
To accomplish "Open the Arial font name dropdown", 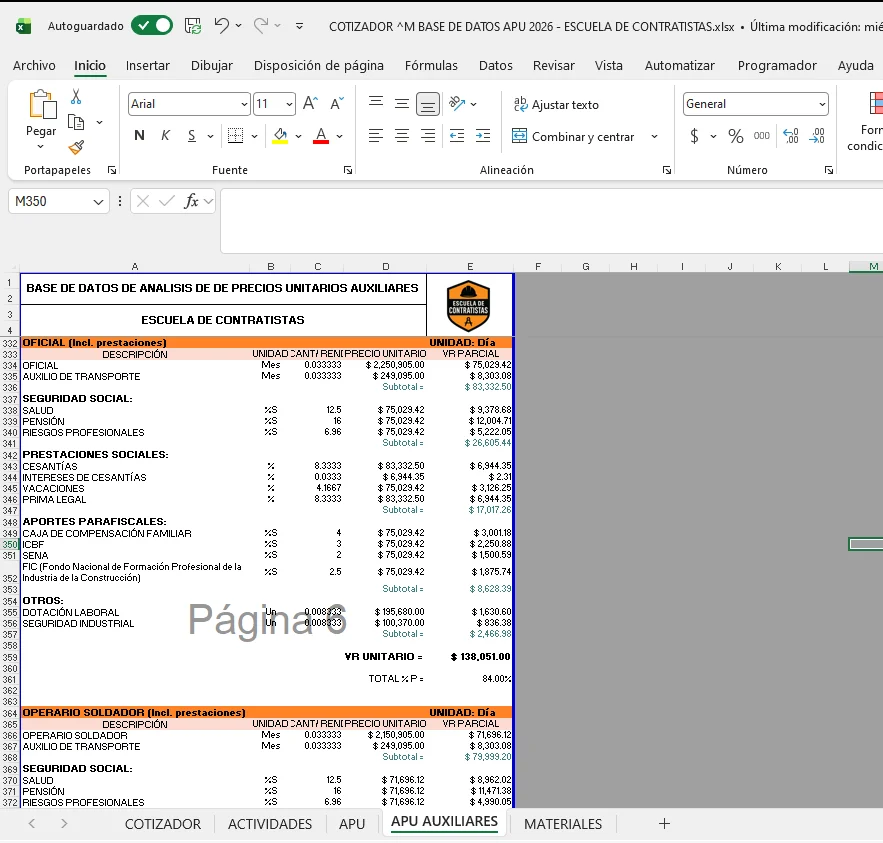I will [244, 104].
